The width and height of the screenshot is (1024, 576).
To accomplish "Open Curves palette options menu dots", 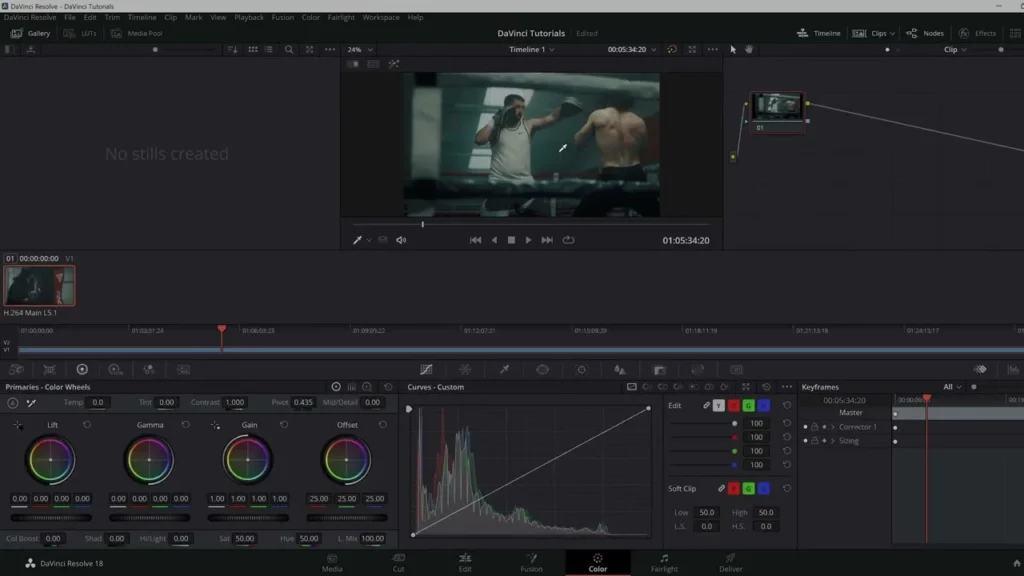I will click(x=786, y=387).
